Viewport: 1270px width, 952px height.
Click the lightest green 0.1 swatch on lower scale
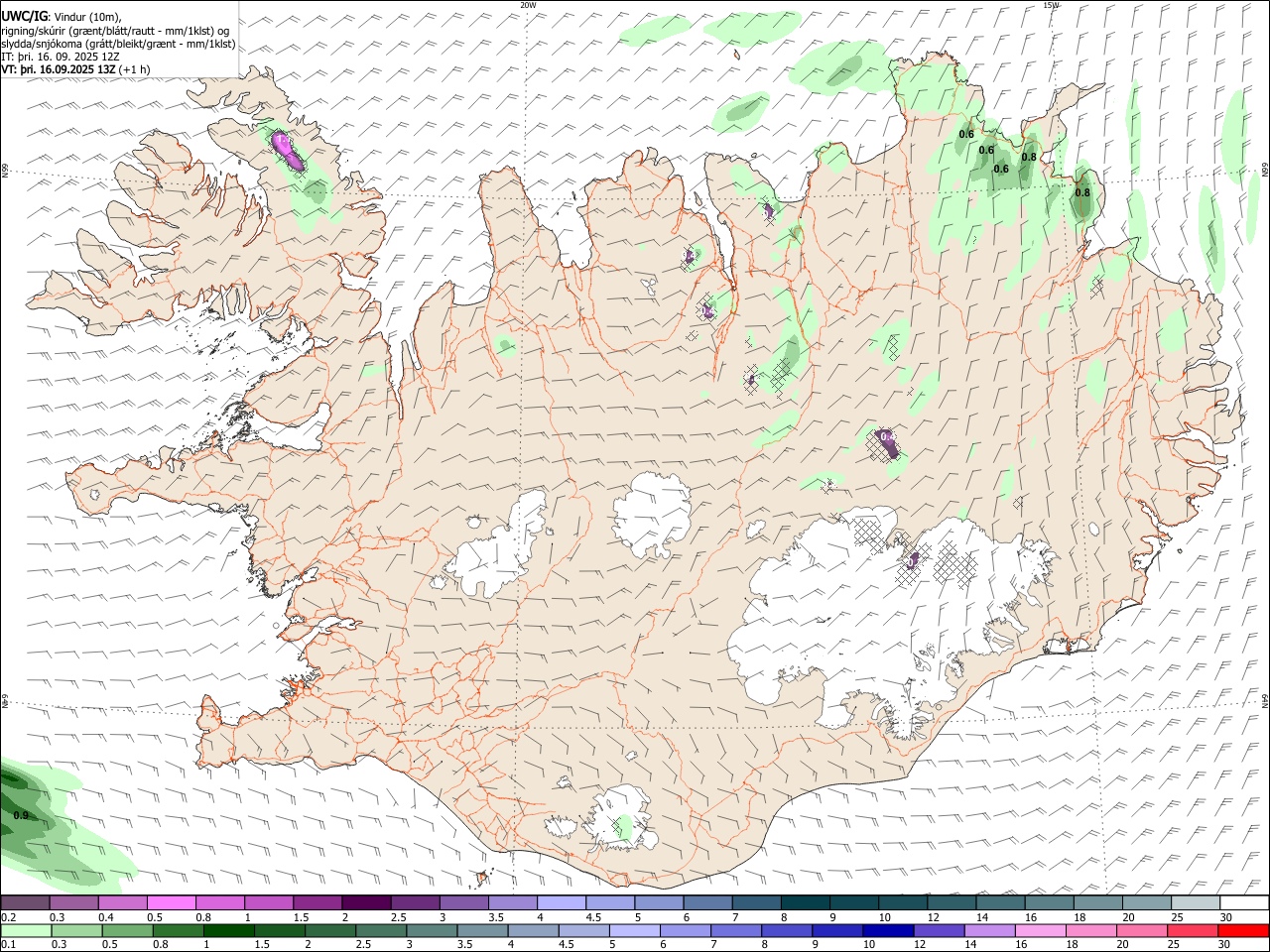tap(26, 931)
